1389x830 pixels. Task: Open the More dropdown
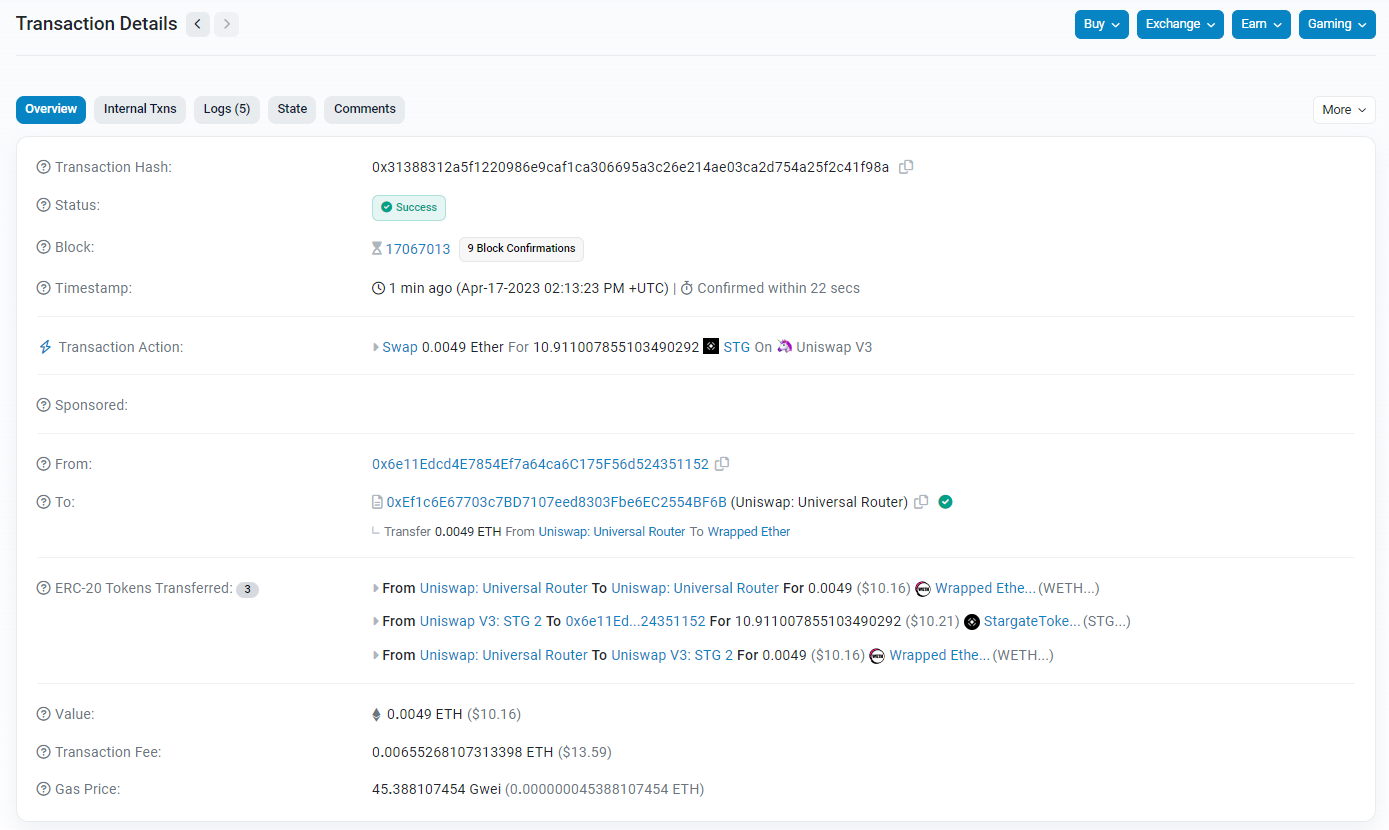[1344, 110]
